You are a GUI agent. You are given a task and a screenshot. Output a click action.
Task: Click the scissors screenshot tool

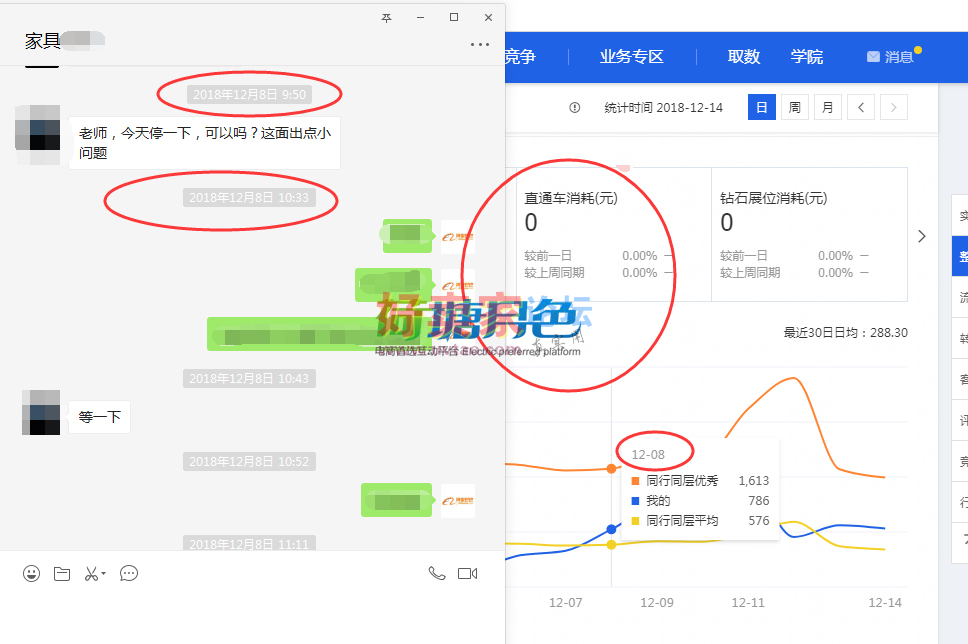click(90, 573)
